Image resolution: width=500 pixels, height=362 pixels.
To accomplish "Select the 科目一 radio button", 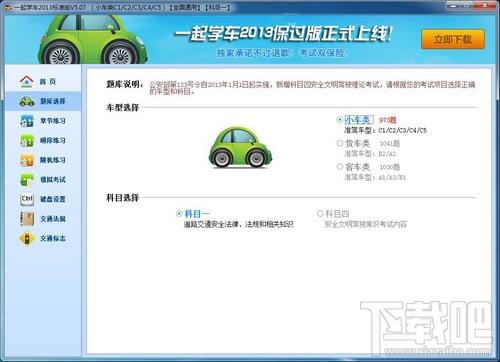I will click(179, 214).
